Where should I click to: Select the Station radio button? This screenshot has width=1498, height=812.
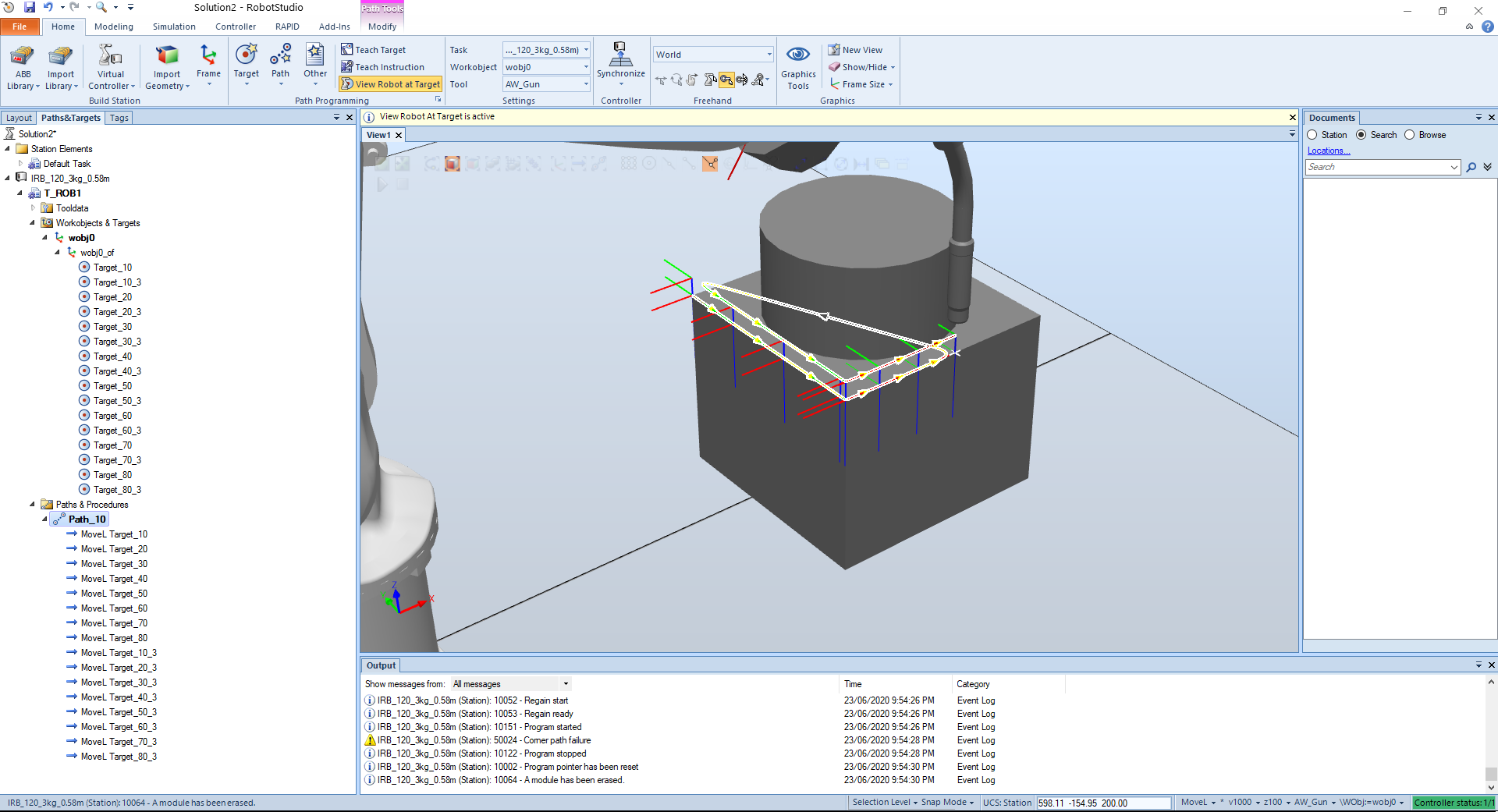[1312, 135]
